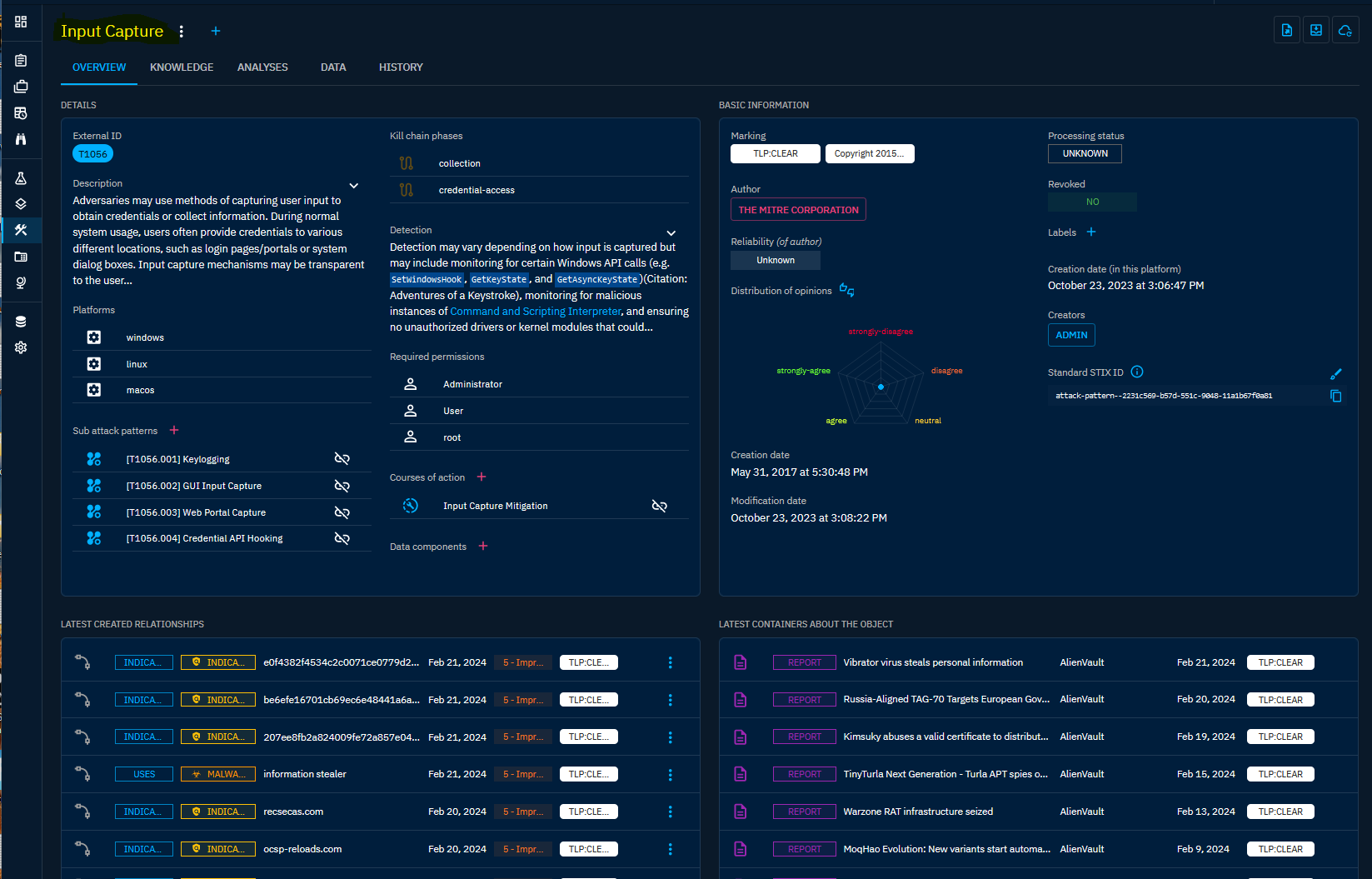Viewport: 1372px width, 879px height.
Task: Unlink Input Capture Mitigation course of action
Action: [659, 506]
